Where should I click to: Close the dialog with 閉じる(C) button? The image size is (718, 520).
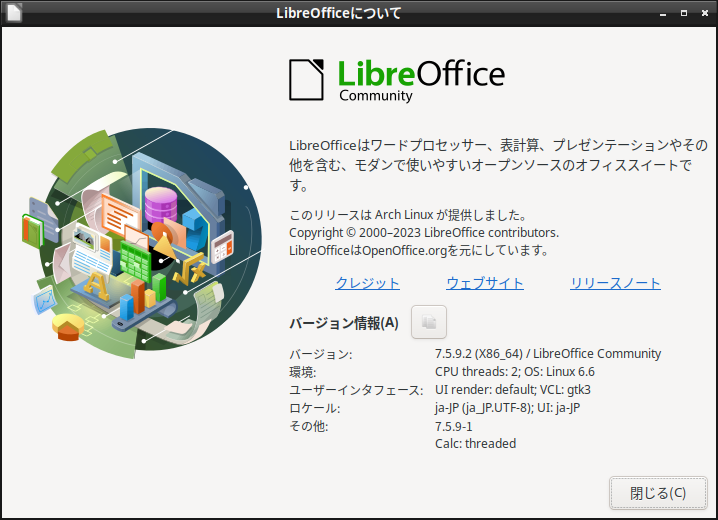[x=658, y=493]
